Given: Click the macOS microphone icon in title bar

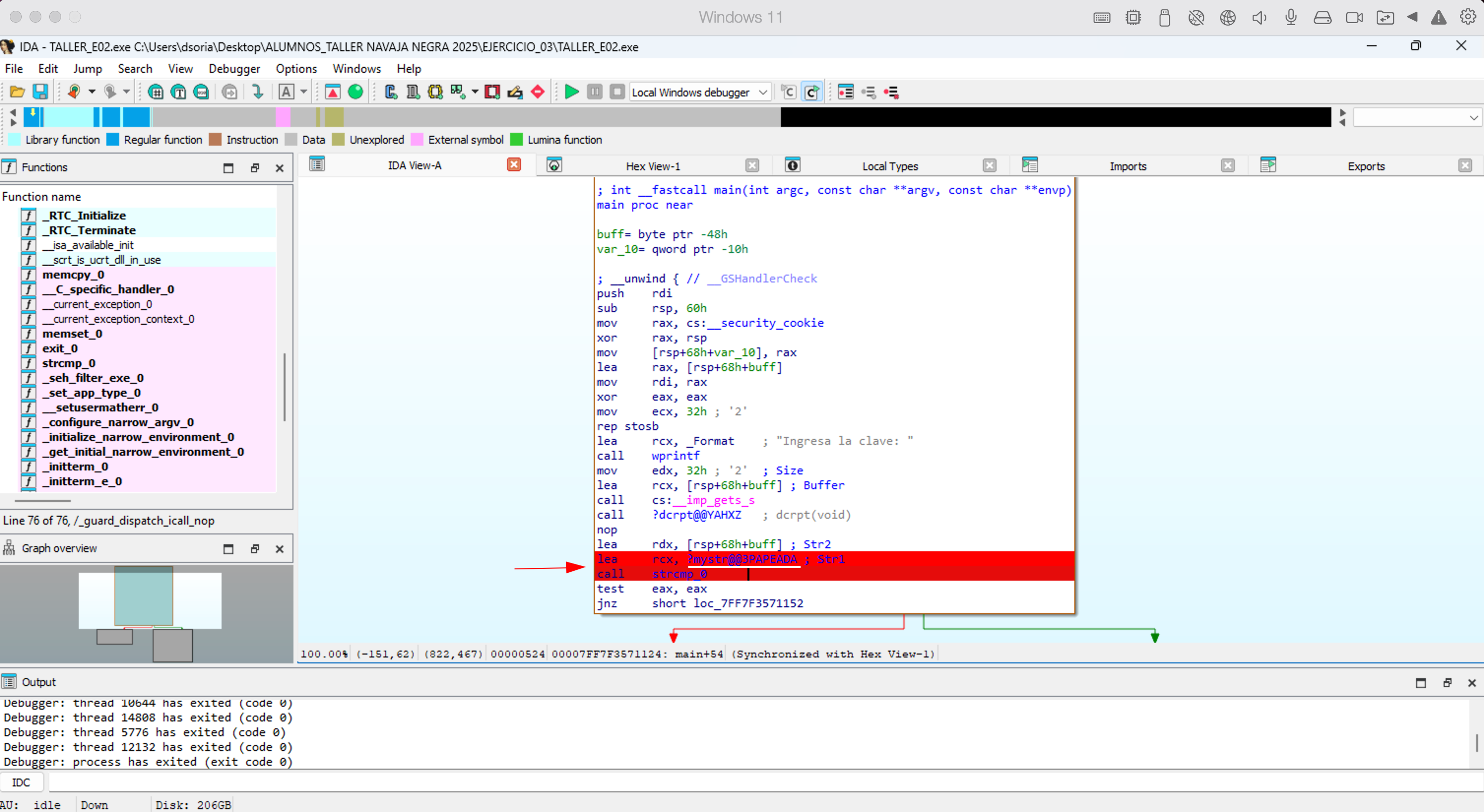Looking at the screenshot, I should click(1290, 17).
